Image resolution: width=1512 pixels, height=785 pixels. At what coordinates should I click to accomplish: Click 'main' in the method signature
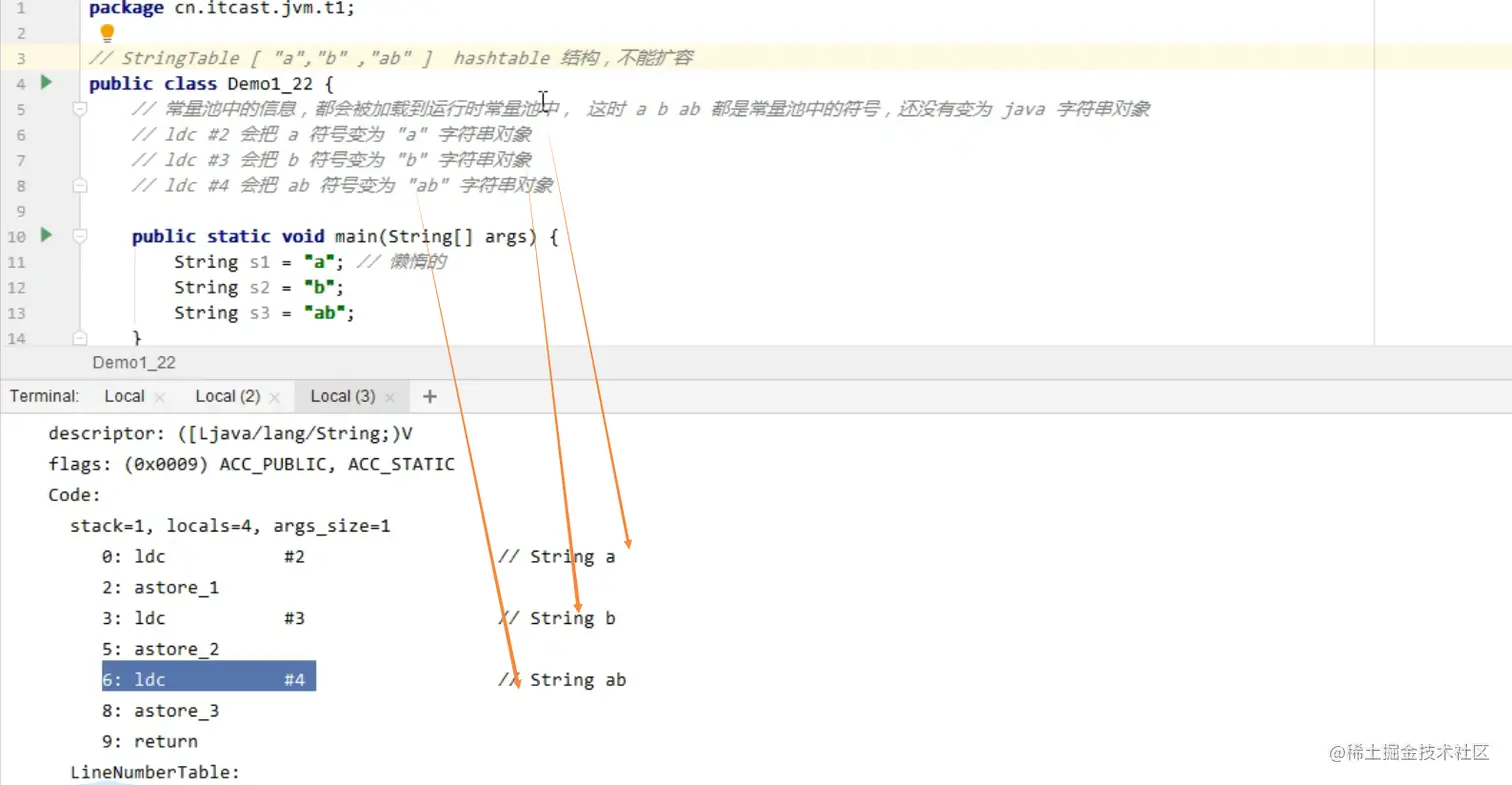[x=357, y=236]
